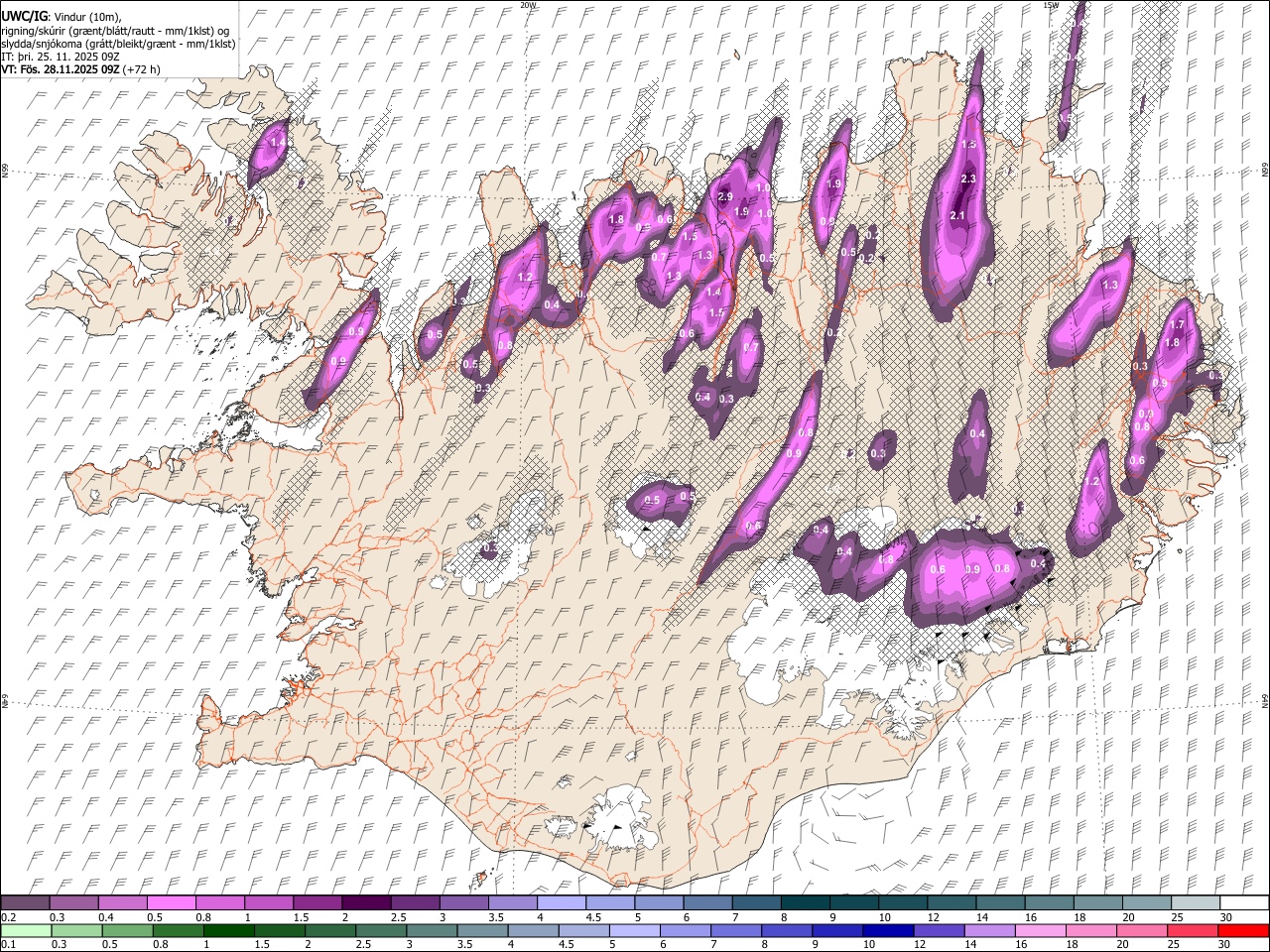Click the initial time line 'IT: þri. 25. 11. 2025 09Z'
The height and width of the screenshot is (952, 1270).
[x=61, y=57]
